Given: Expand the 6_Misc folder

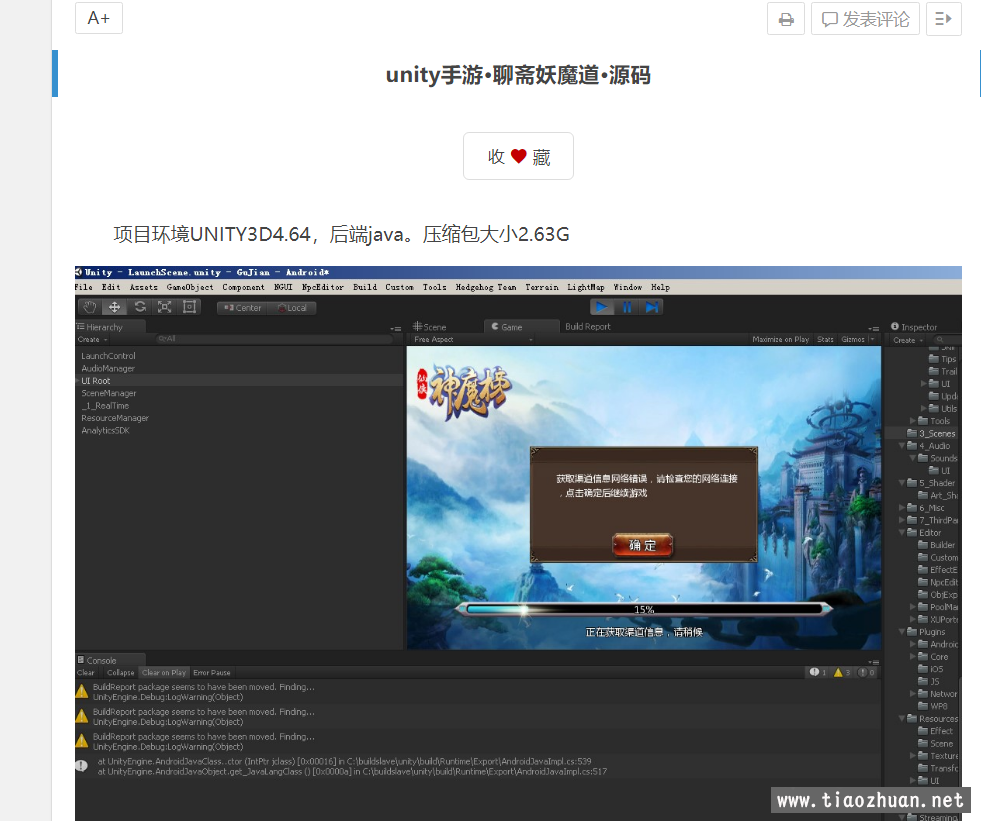Looking at the screenshot, I should pyautogui.click(x=902, y=508).
